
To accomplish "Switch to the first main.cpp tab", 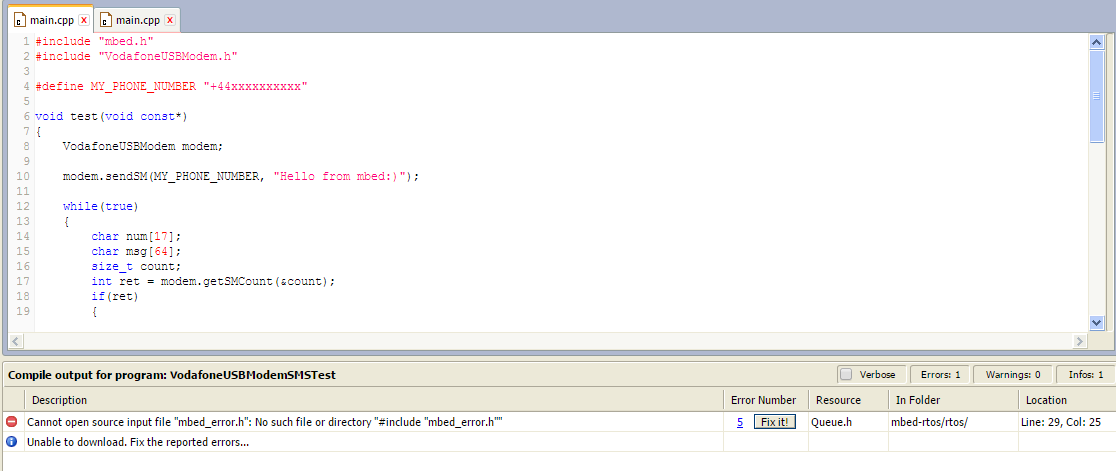I will point(51,20).
